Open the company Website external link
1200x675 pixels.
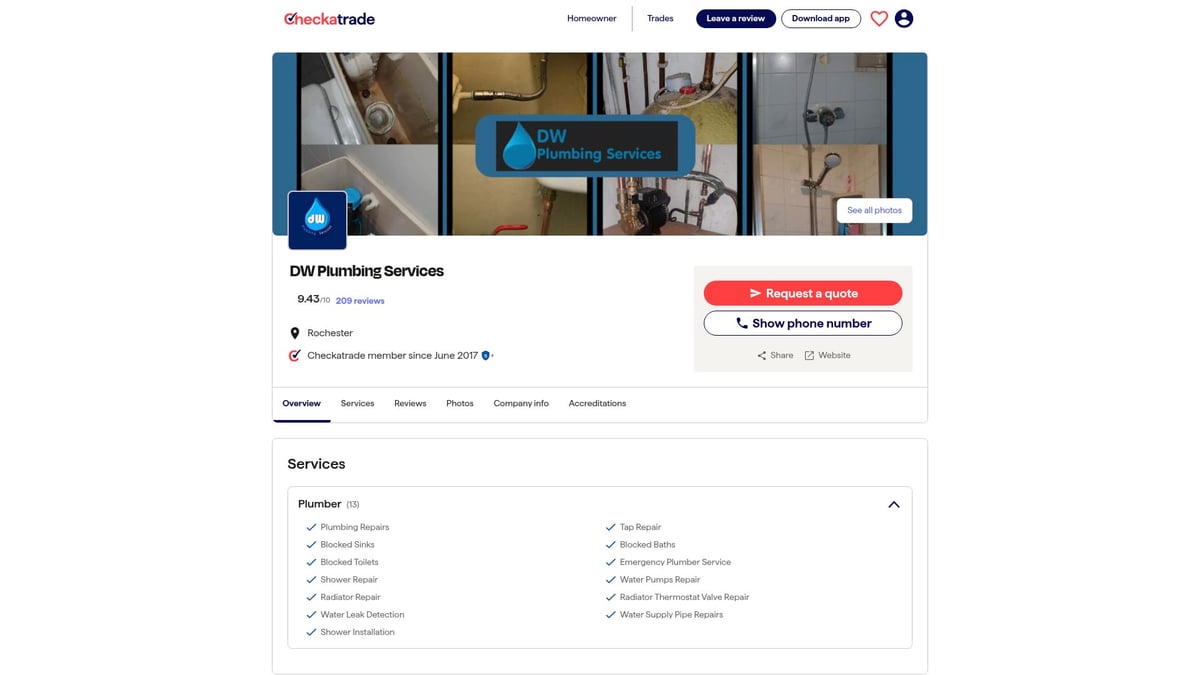[828, 355]
